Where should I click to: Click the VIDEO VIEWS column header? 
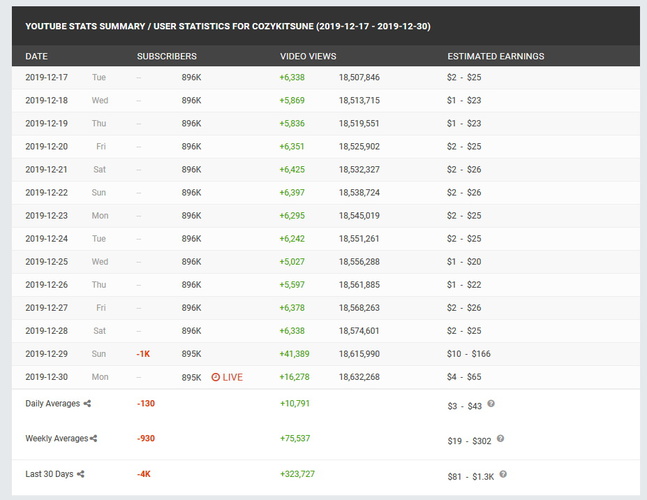coord(309,56)
